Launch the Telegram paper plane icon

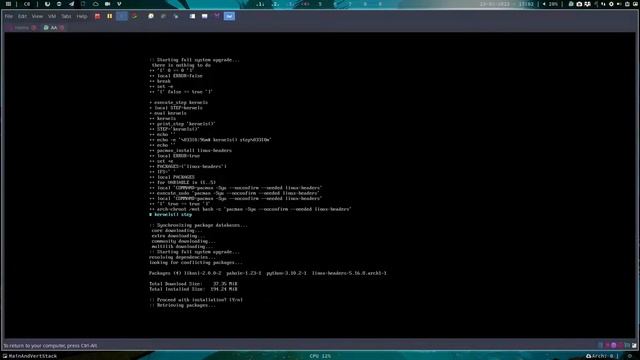[x=71, y=4]
